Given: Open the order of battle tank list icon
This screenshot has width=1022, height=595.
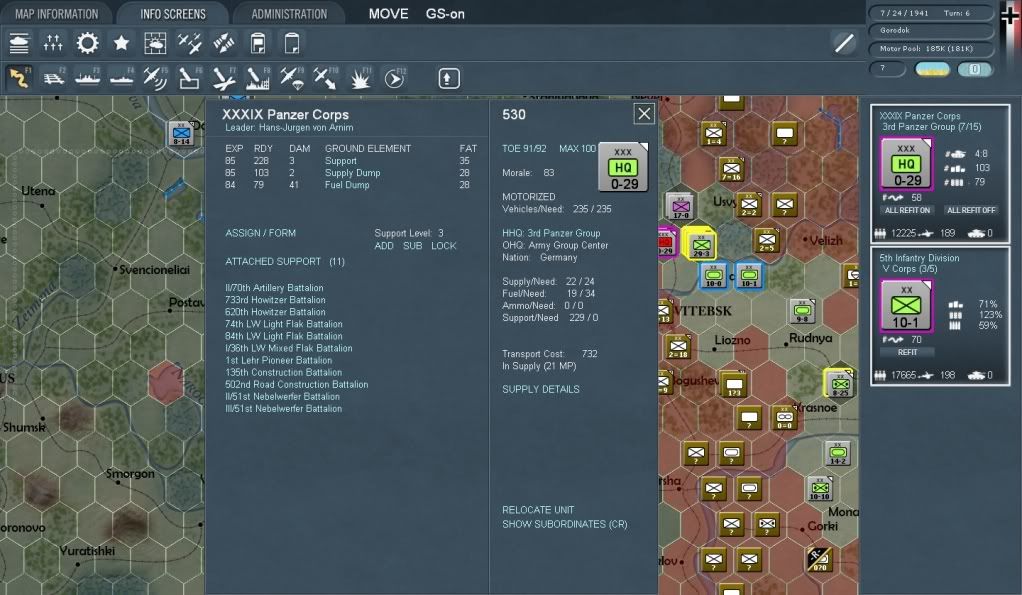Looking at the screenshot, I should pyautogui.click(x=19, y=43).
